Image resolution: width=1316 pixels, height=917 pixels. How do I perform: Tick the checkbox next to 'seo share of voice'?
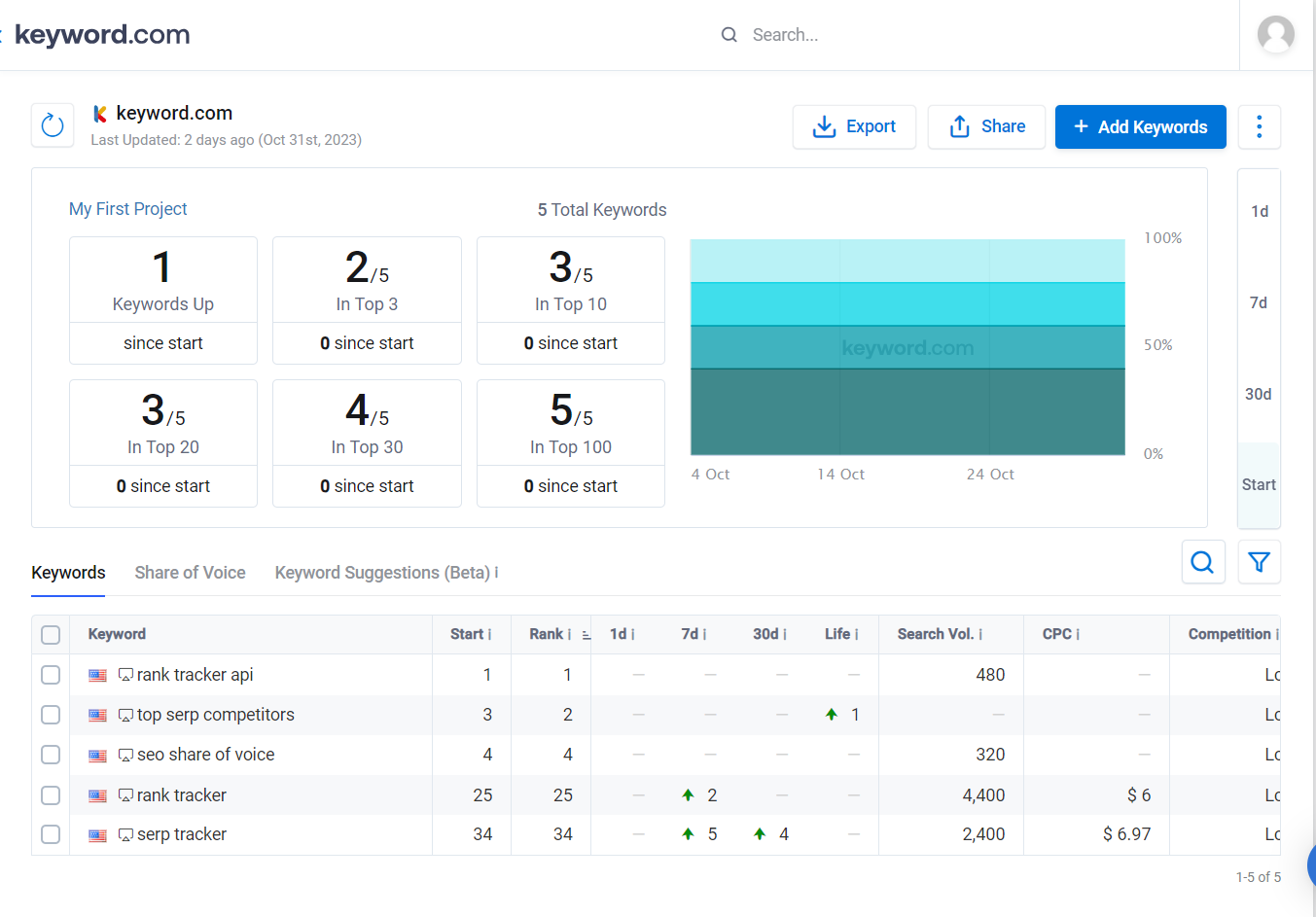click(51, 755)
